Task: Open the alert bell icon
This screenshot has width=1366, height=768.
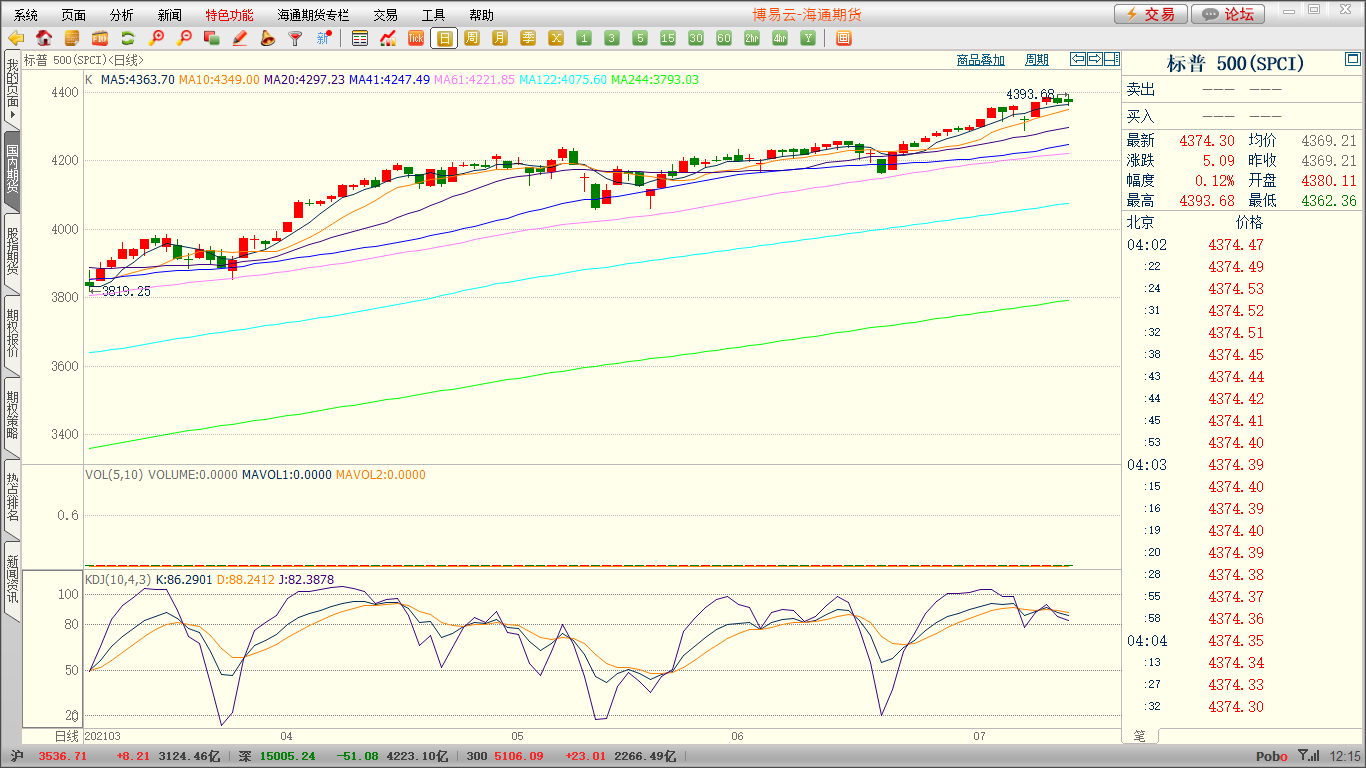Action: point(267,38)
